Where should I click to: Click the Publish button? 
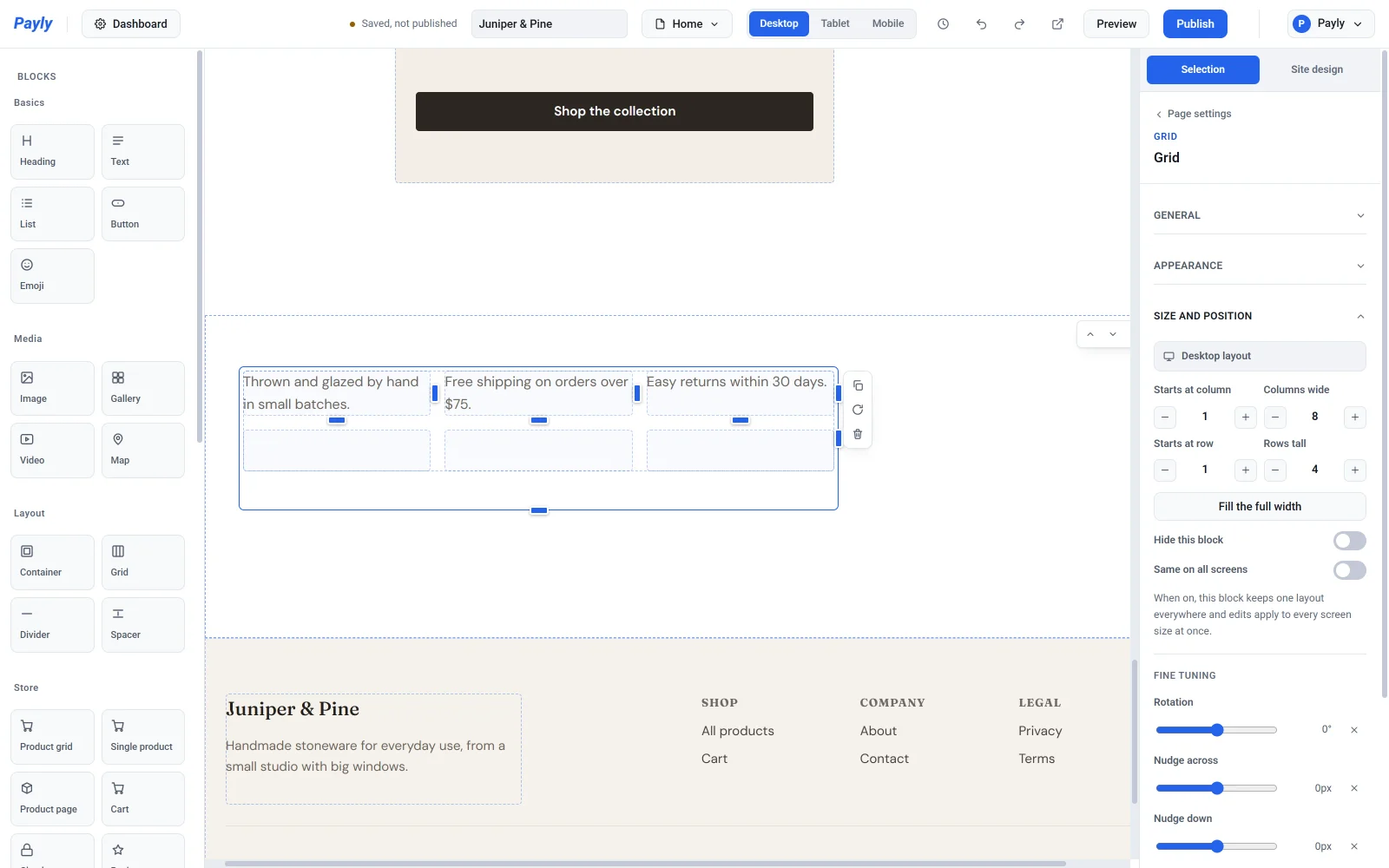tap(1195, 24)
